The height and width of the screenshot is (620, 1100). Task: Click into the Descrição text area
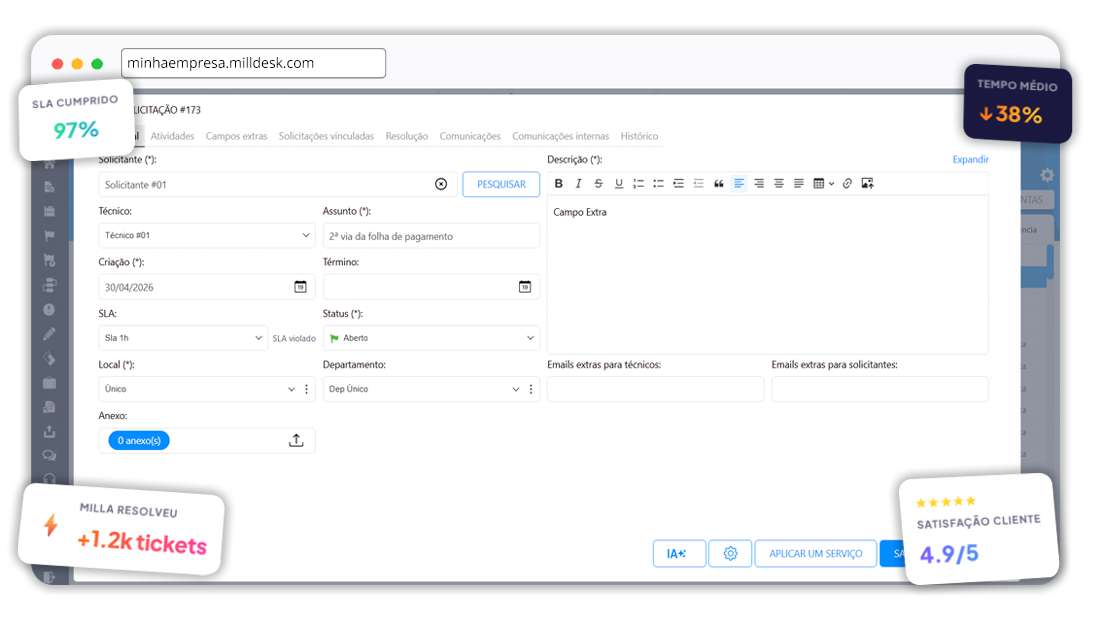click(768, 275)
